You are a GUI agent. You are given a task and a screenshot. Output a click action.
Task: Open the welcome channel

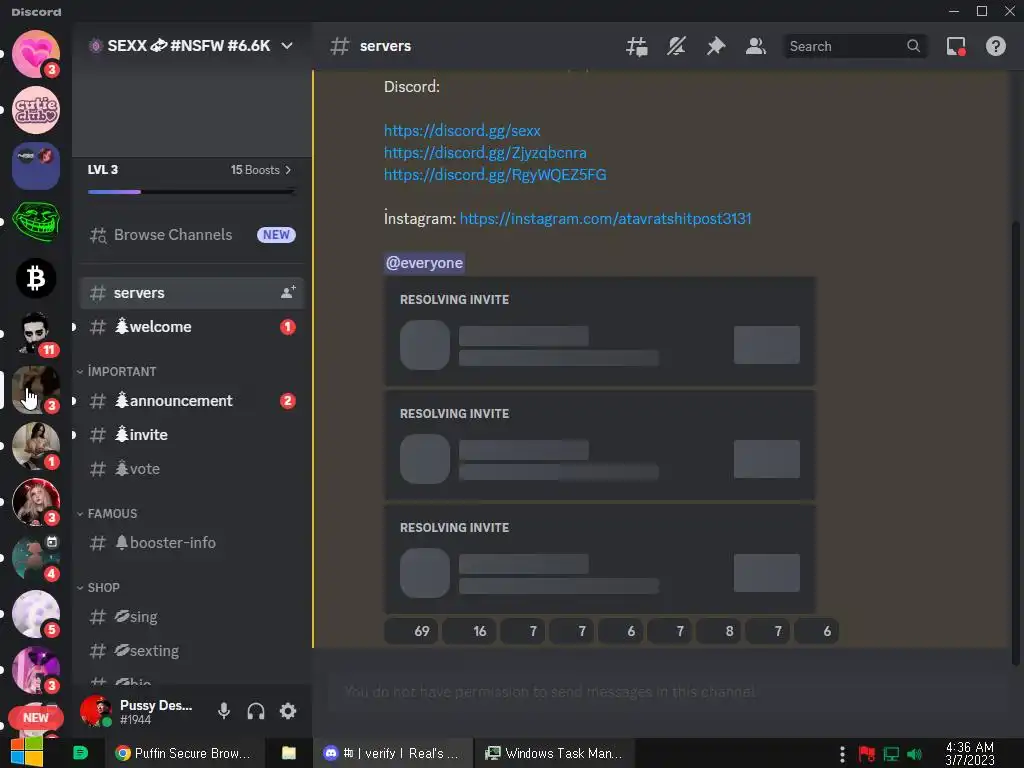coord(192,327)
